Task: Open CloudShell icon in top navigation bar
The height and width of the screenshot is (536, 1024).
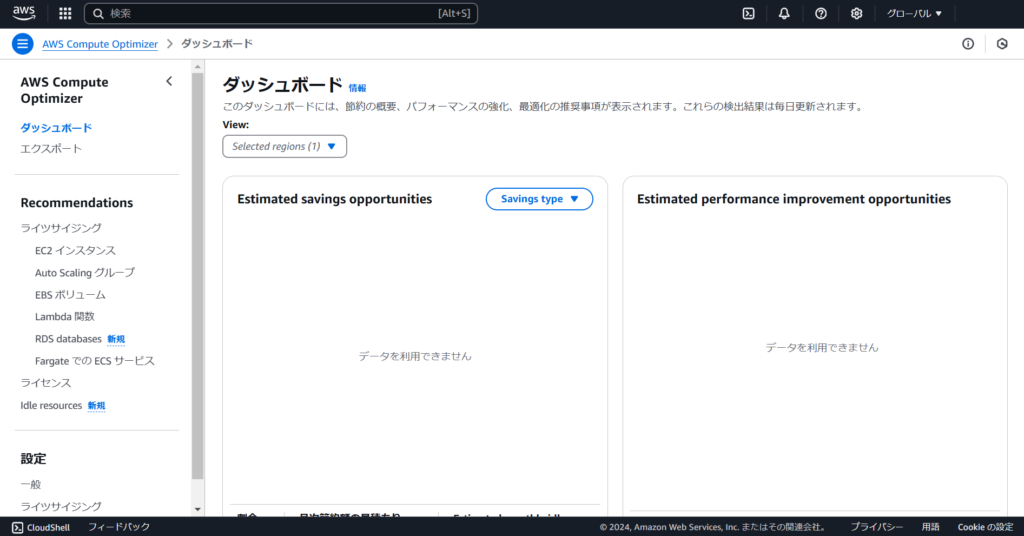Action: [x=748, y=13]
